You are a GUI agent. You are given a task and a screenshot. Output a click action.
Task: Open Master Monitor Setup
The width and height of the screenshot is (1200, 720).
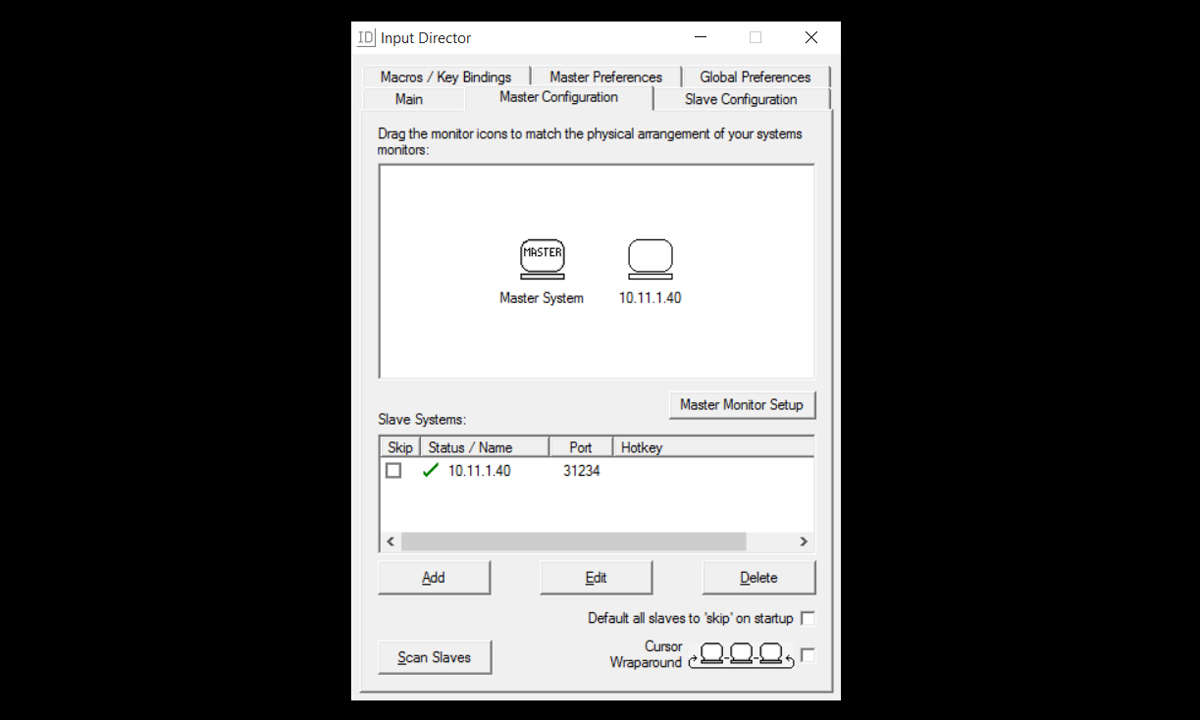(742, 404)
